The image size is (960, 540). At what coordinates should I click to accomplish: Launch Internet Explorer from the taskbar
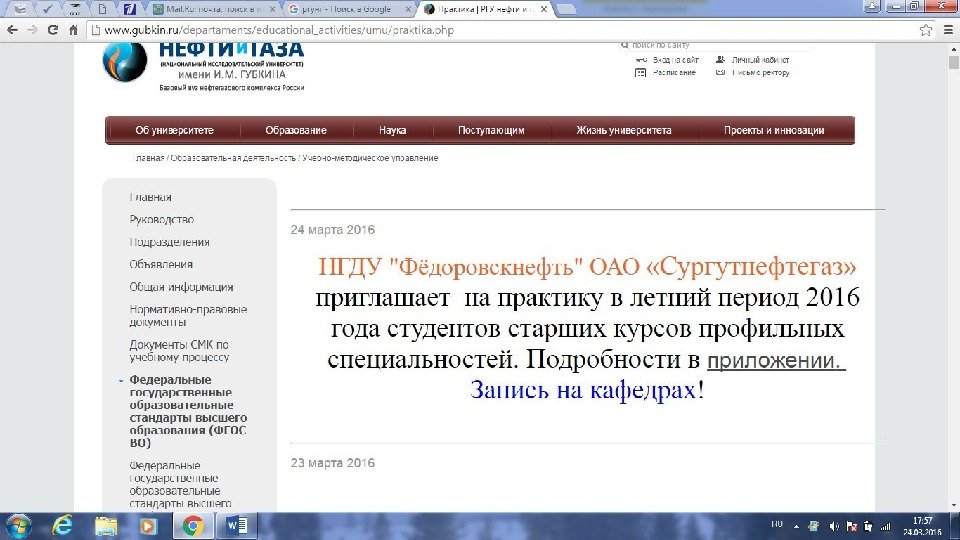62,526
